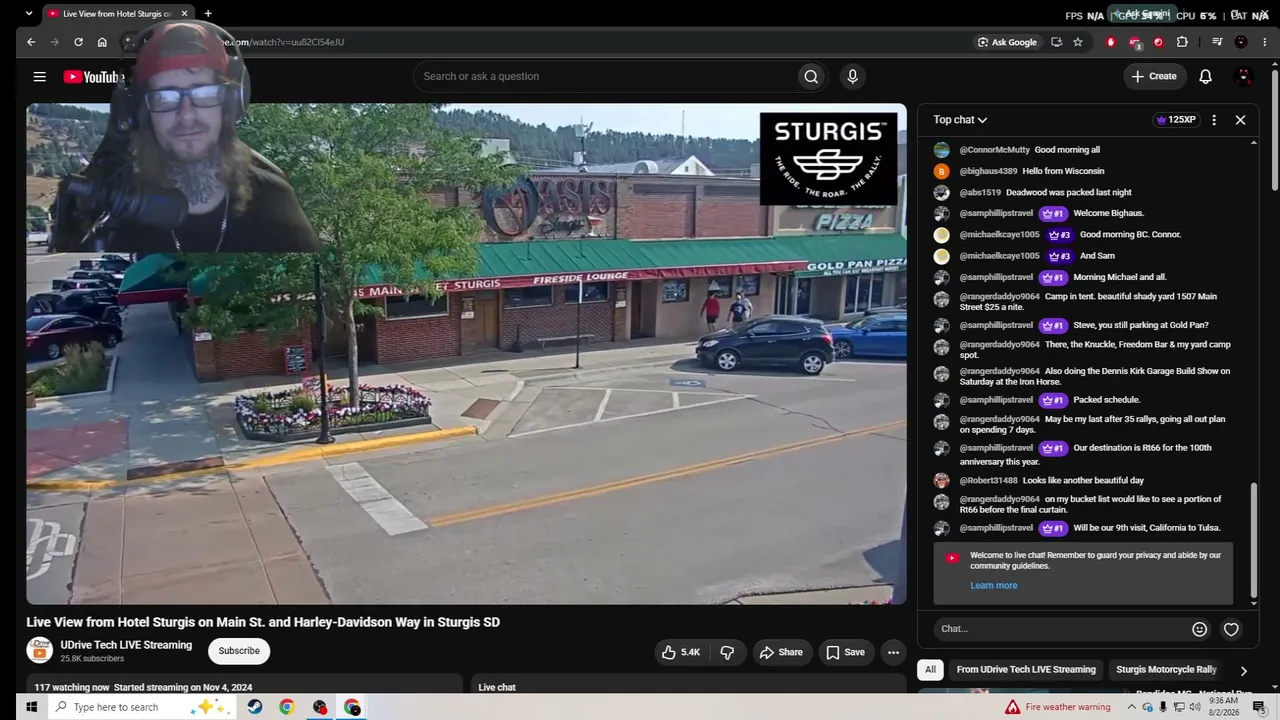Select the All filter chip
Image resolution: width=1280 pixels, height=720 pixels.
(x=930, y=670)
